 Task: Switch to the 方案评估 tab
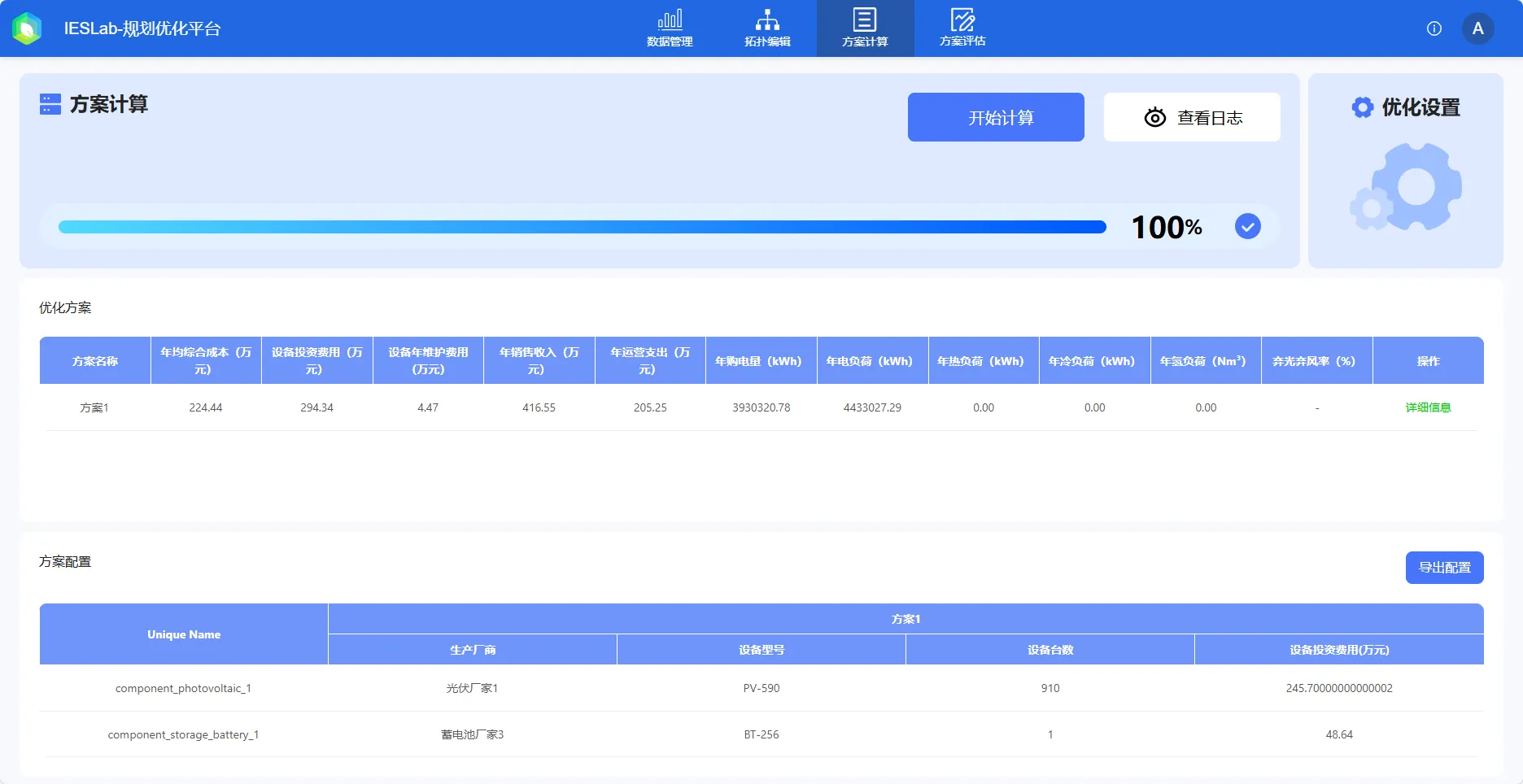pyautogui.click(x=962, y=28)
